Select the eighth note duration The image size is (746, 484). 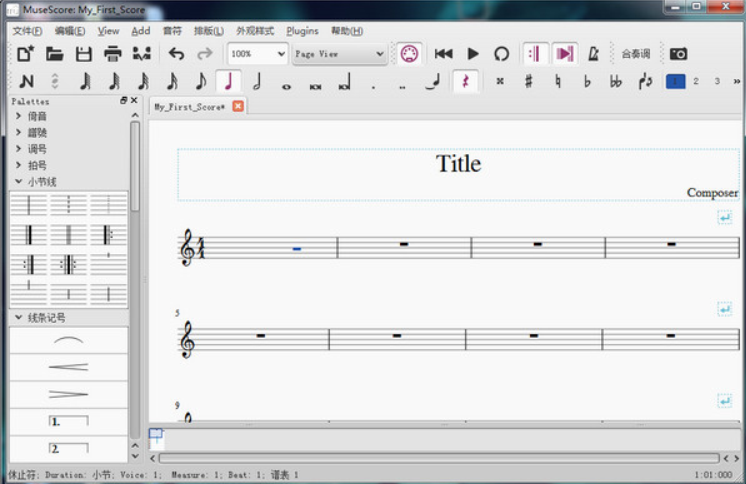tap(200, 81)
